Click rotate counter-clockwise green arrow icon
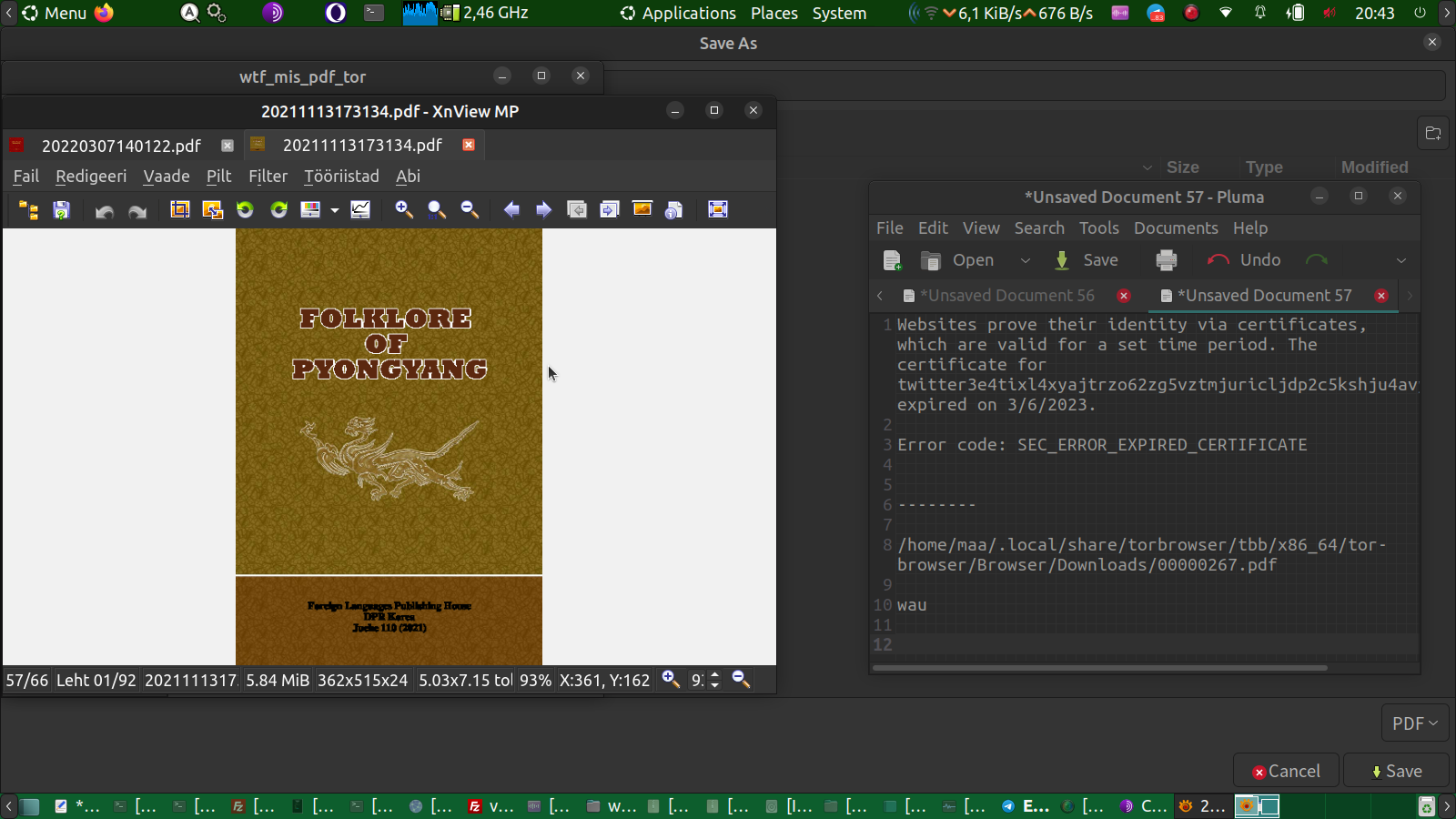The height and width of the screenshot is (819, 1456). click(245, 210)
